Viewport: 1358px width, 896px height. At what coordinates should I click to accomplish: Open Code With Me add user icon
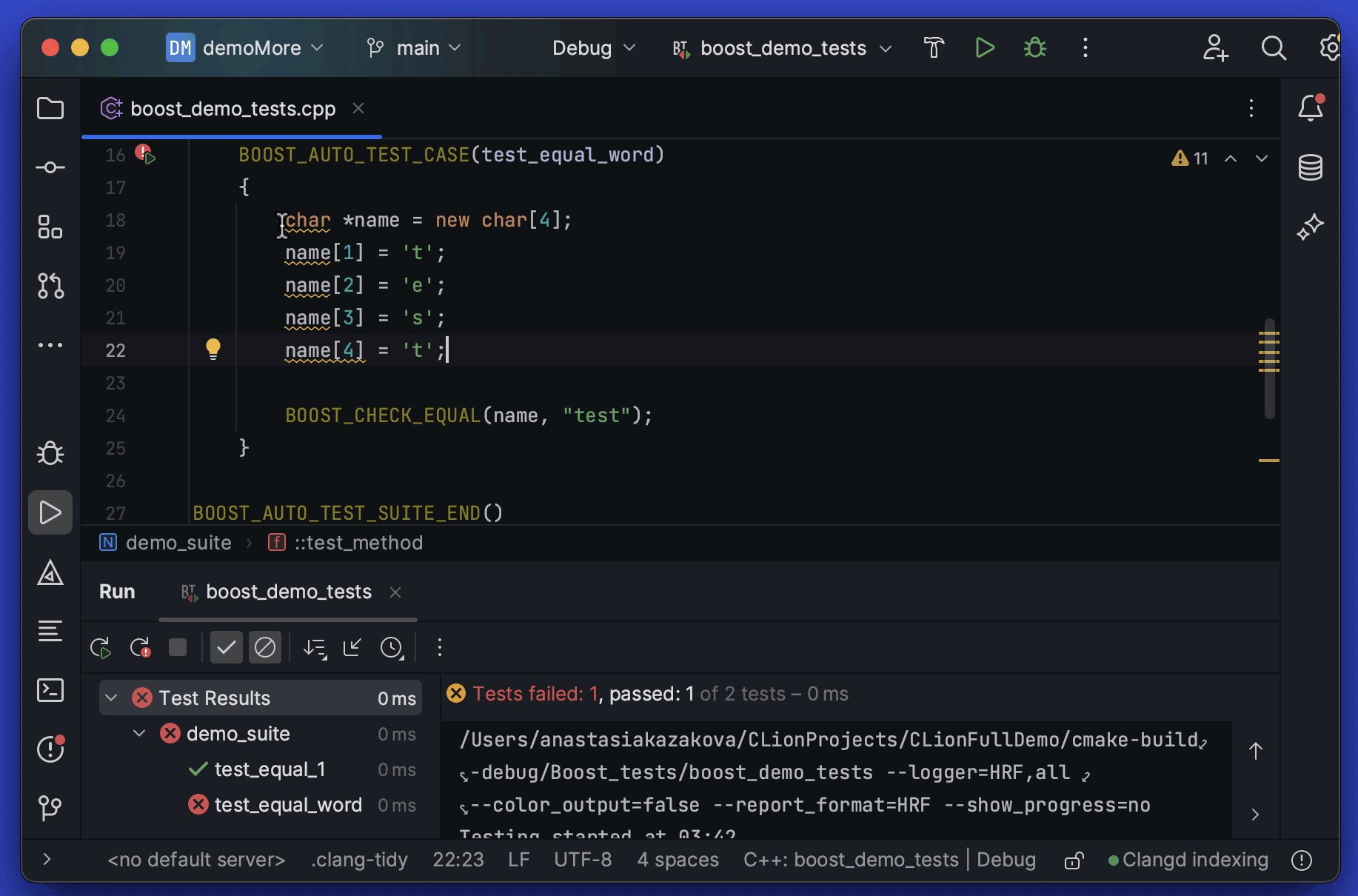pos(1216,48)
